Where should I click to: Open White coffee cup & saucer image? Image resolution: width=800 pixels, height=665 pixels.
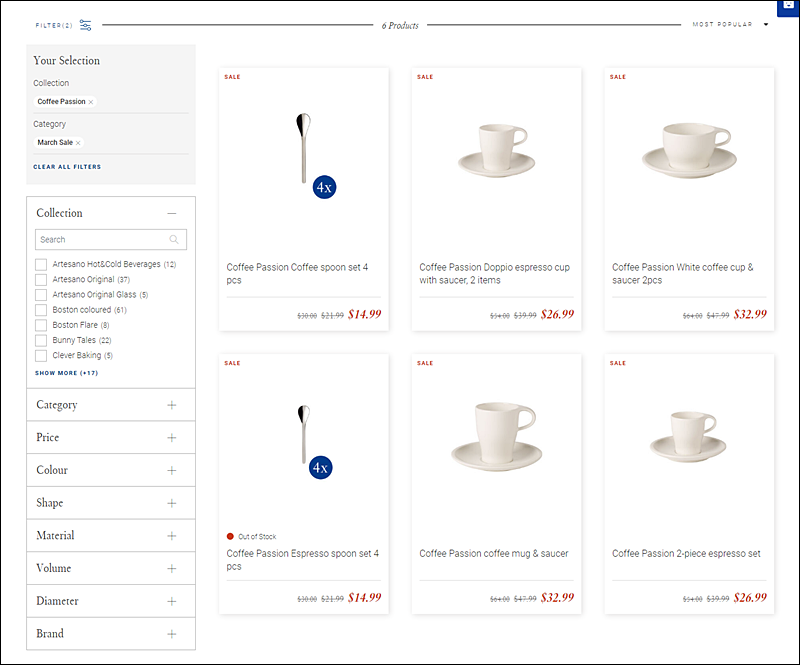tap(689, 150)
